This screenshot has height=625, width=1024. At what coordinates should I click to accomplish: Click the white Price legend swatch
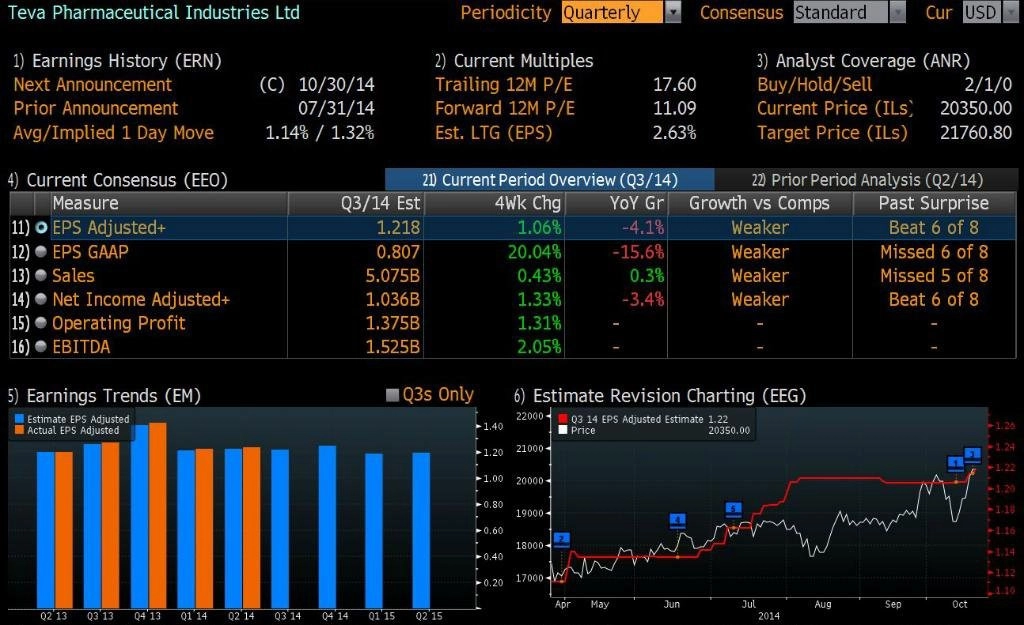[563, 430]
